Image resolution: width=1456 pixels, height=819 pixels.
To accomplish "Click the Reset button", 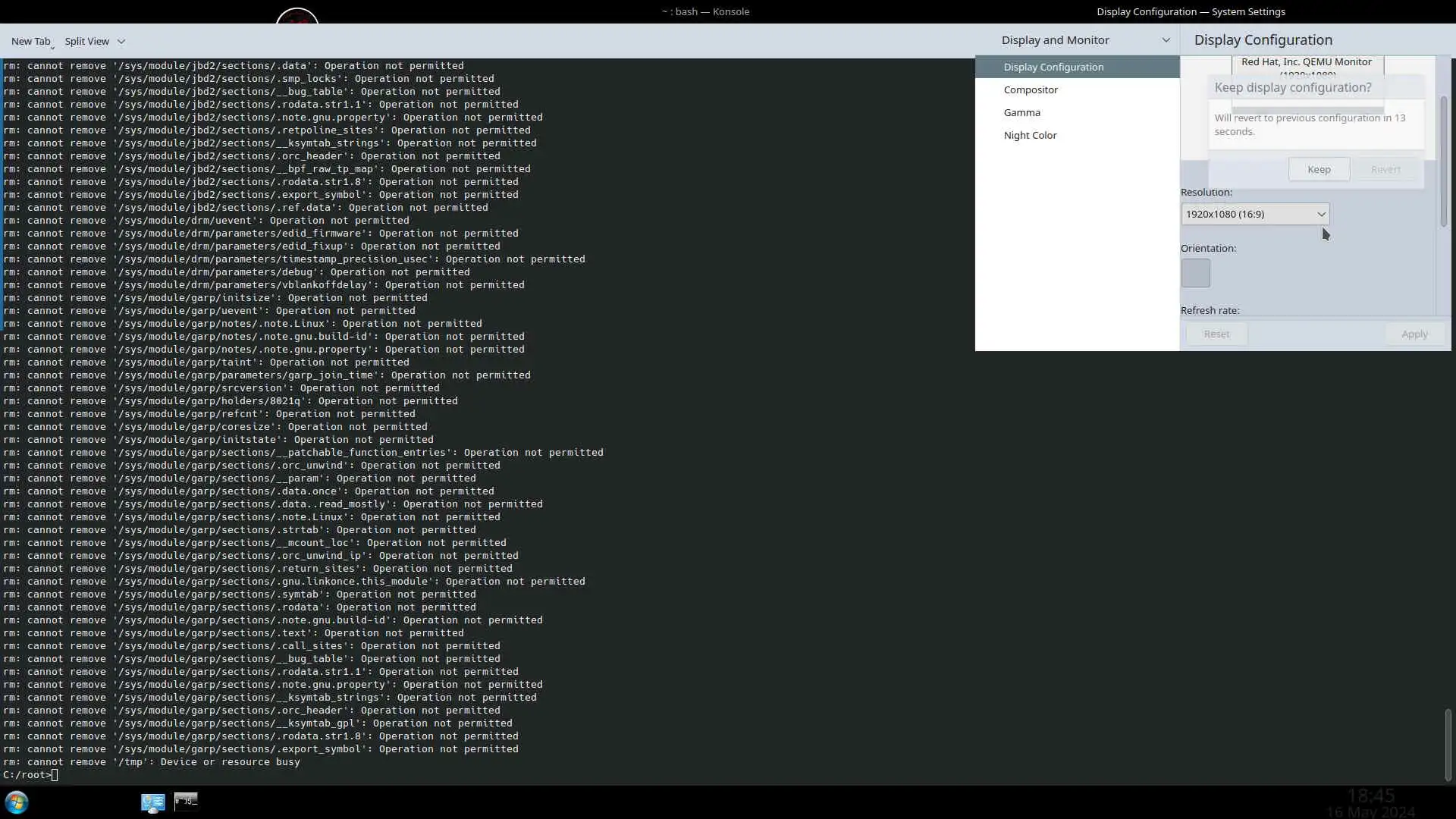I will (x=1216, y=334).
